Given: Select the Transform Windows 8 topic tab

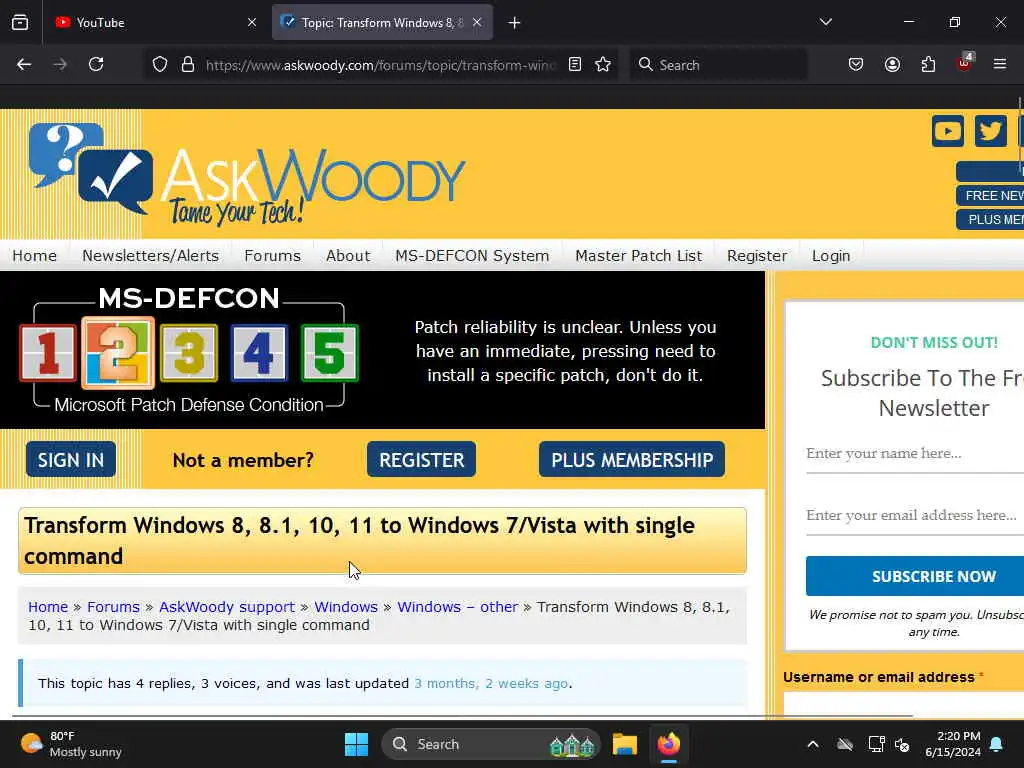Looking at the screenshot, I should (x=382, y=22).
